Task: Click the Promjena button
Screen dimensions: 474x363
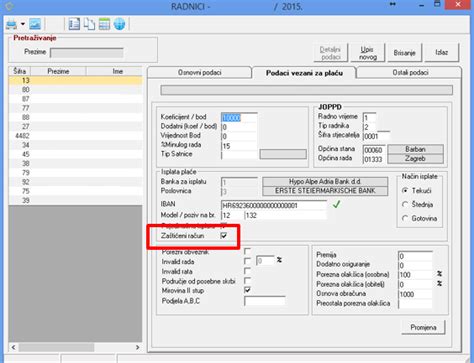Action: tap(423, 327)
